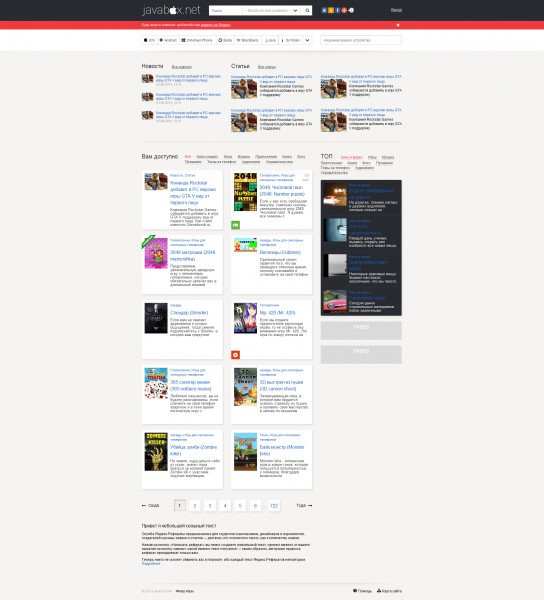The image size is (544, 600).
Task: Open the fourth ТОП item with the pink car
Action: pyautogui.click(x=335, y=301)
